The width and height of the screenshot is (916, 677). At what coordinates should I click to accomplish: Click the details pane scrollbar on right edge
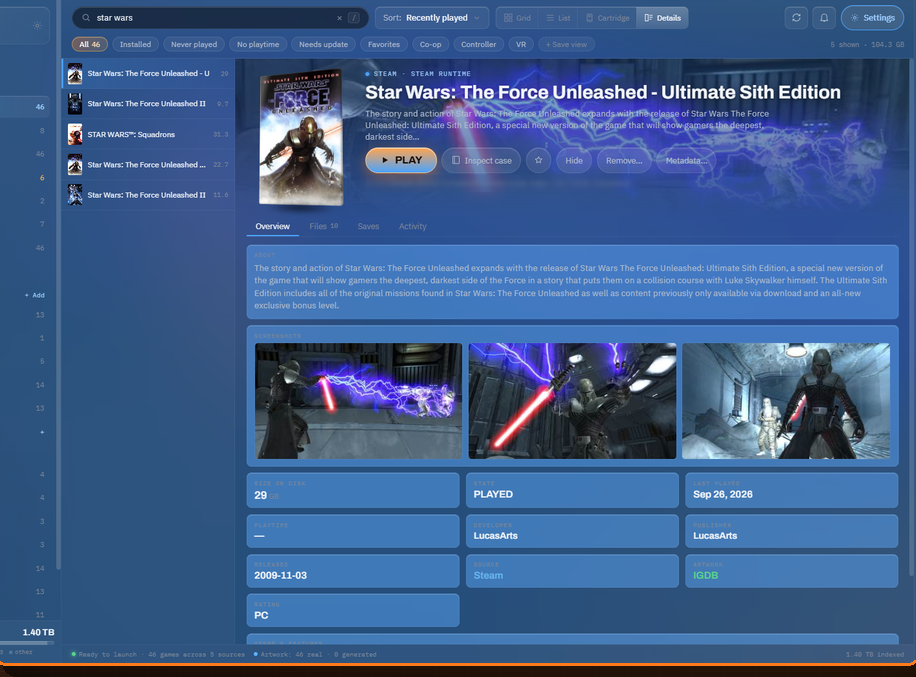pos(912,315)
